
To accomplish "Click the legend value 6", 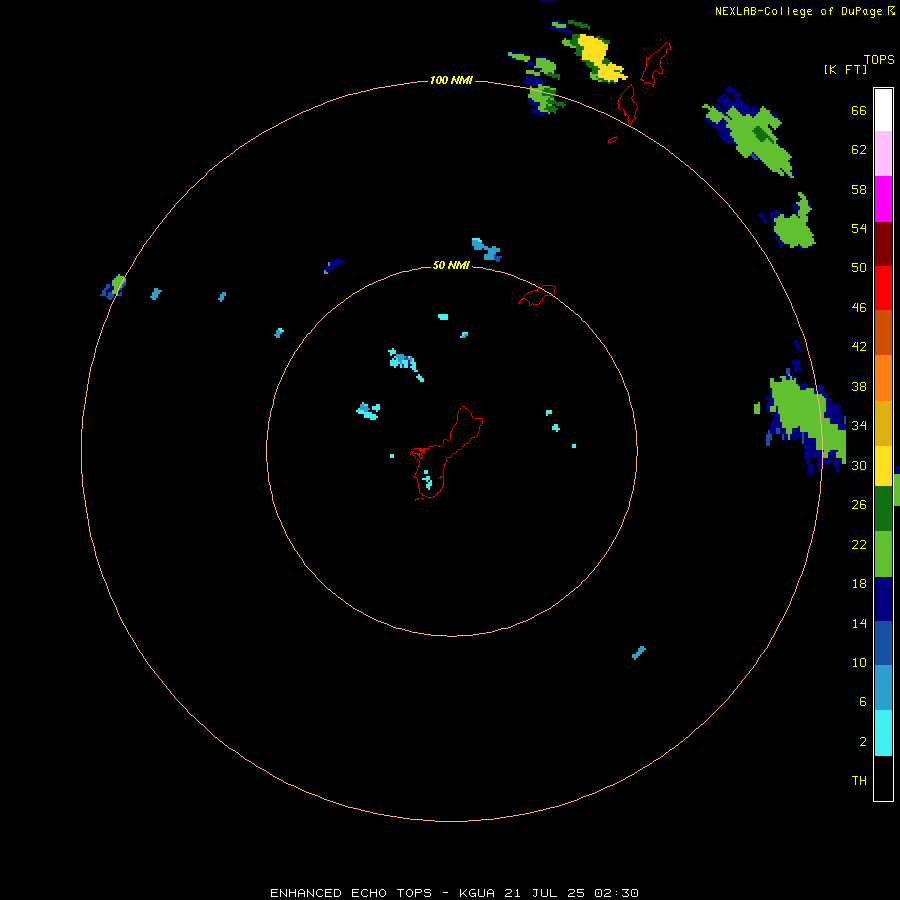I will tap(862, 701).
